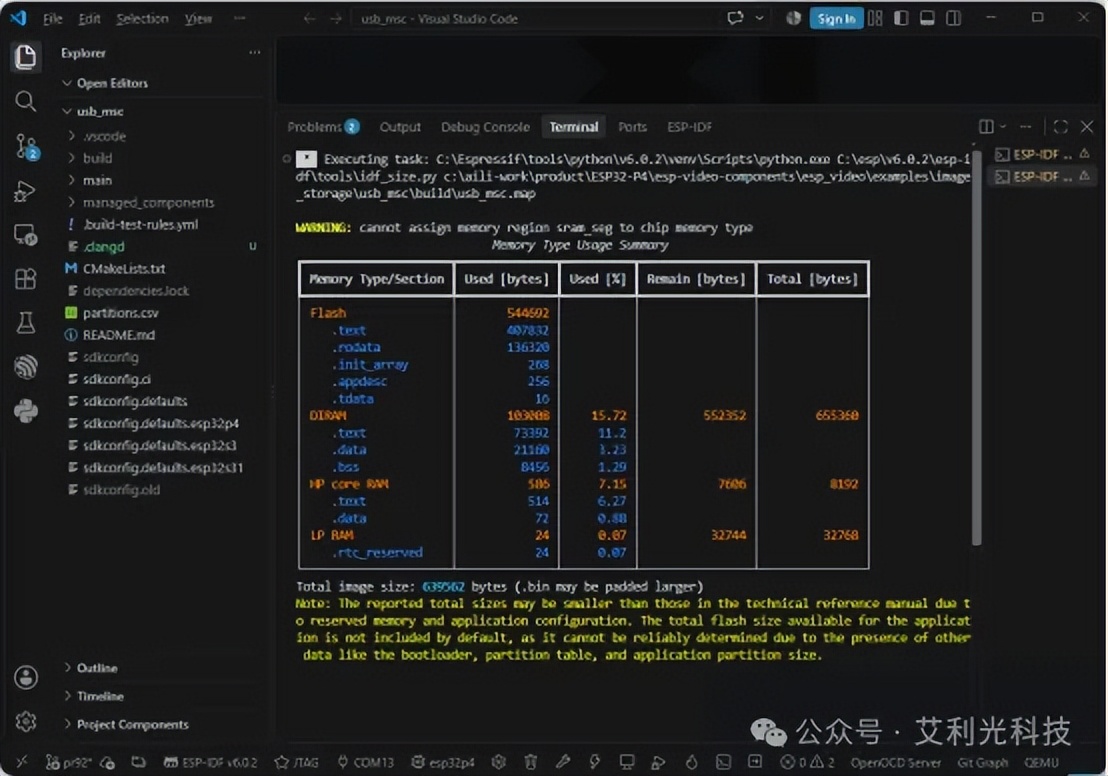Click the Sign In button
Viewport: 1108px width, 776px height.
(836, 19)
